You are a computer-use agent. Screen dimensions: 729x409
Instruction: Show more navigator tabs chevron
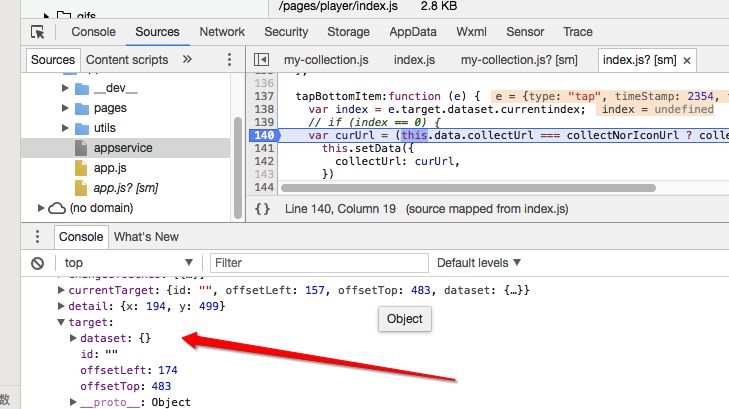point(187,59)
